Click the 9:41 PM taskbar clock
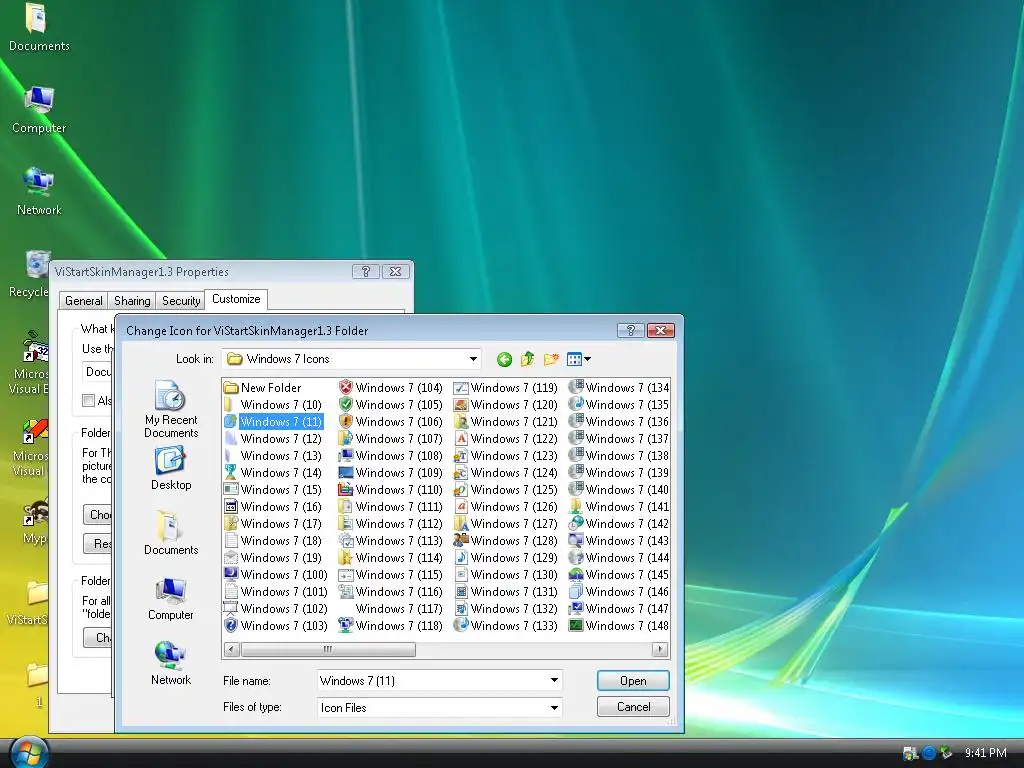Screen dimensions: 1024x768 (x=985, y=753)
